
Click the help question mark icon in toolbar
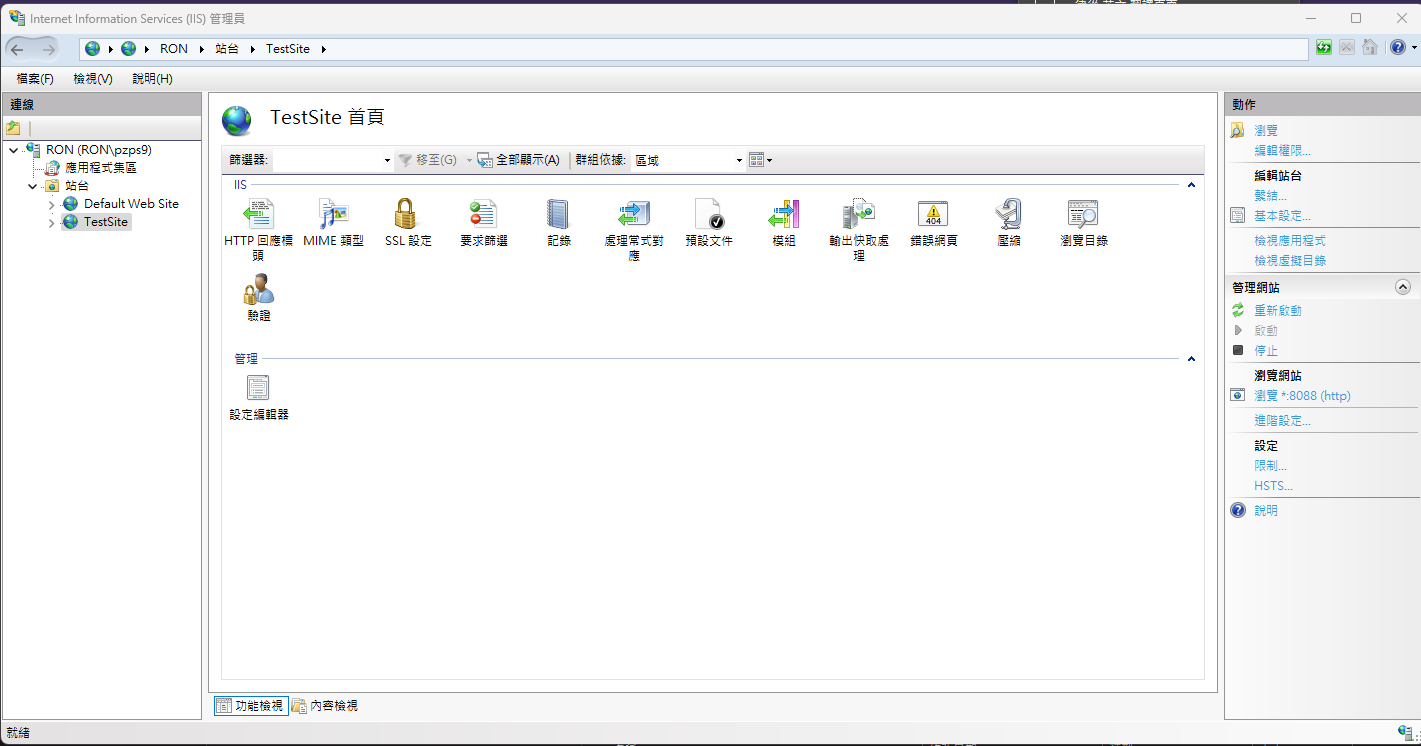[1397, 47]
